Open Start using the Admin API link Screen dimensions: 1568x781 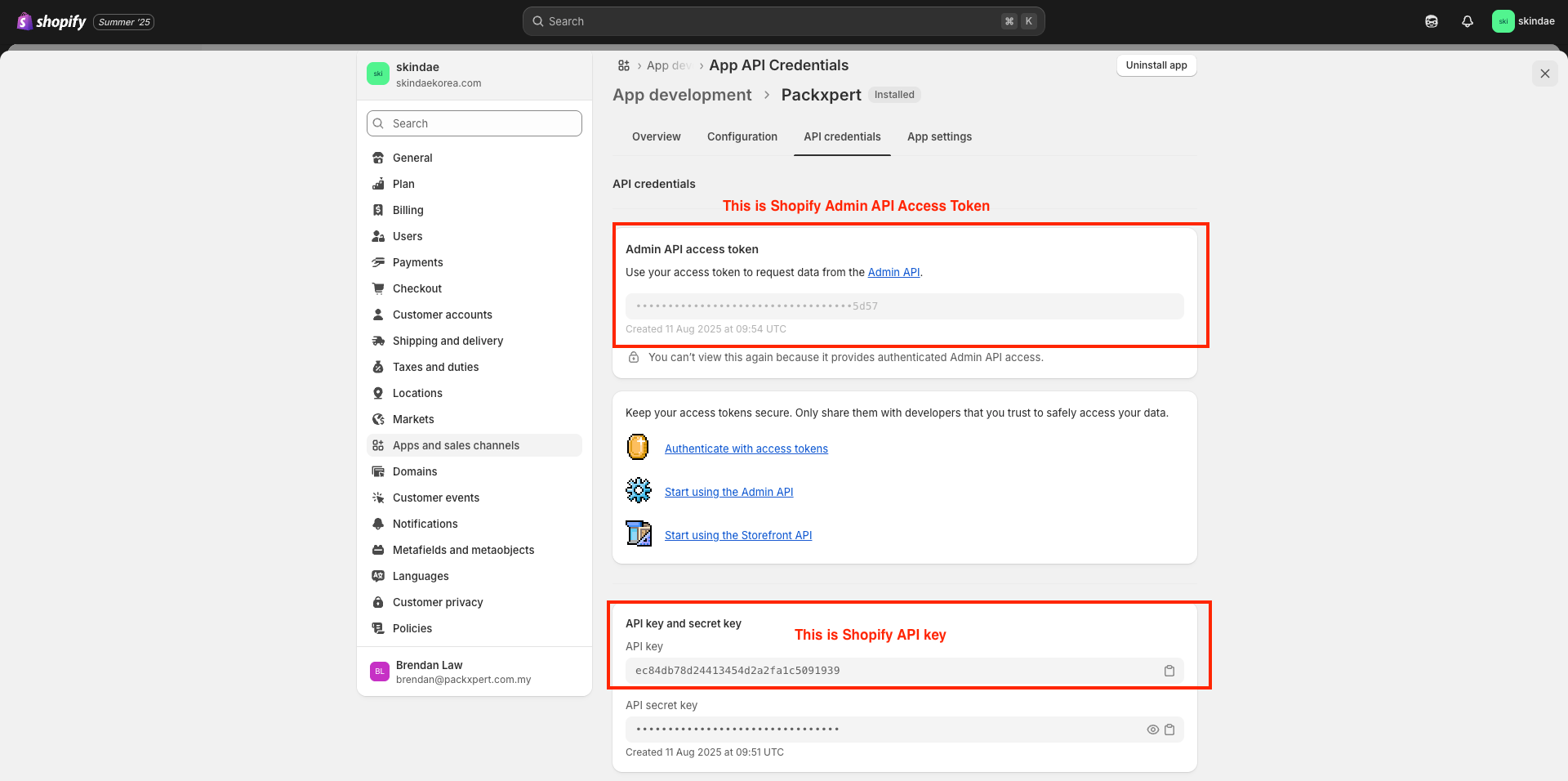(x=728, y=492)
